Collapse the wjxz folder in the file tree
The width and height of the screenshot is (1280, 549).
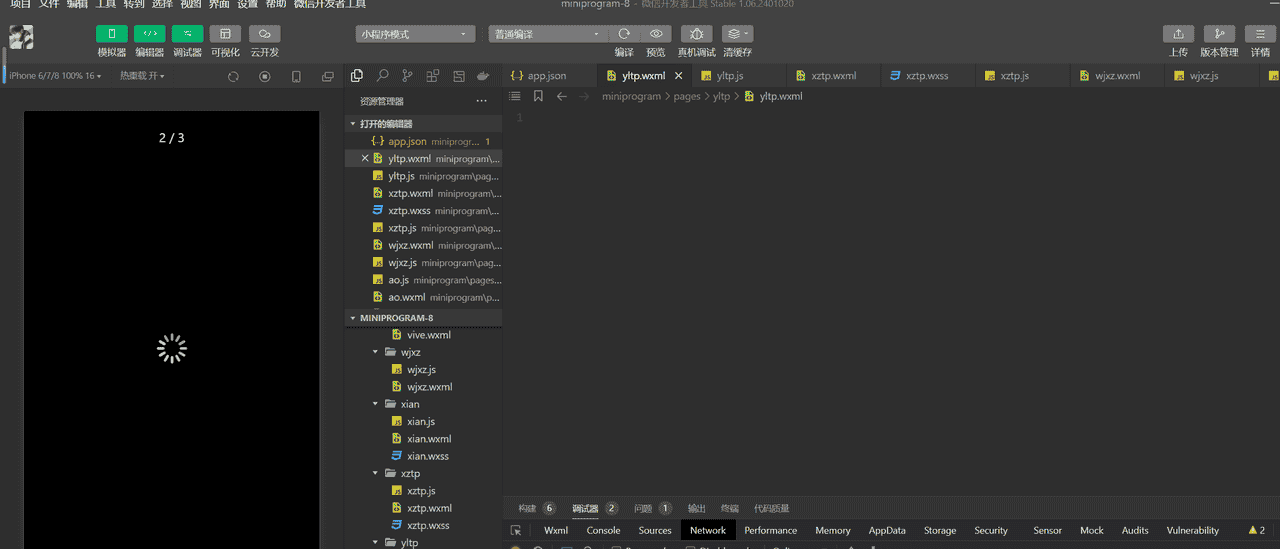(376, 352)
